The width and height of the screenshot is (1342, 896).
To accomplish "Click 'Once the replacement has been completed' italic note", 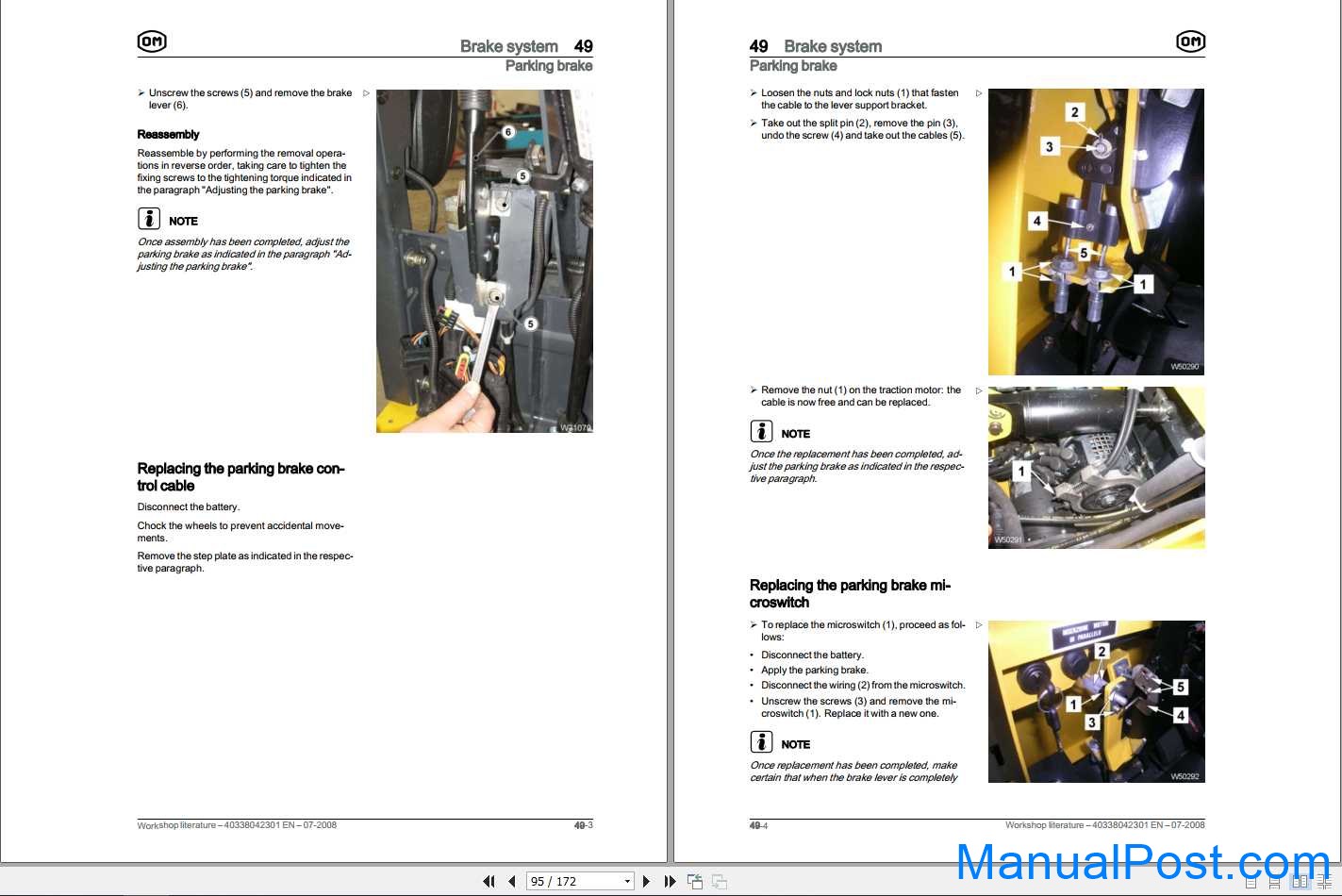I will (x=856, y=466).
